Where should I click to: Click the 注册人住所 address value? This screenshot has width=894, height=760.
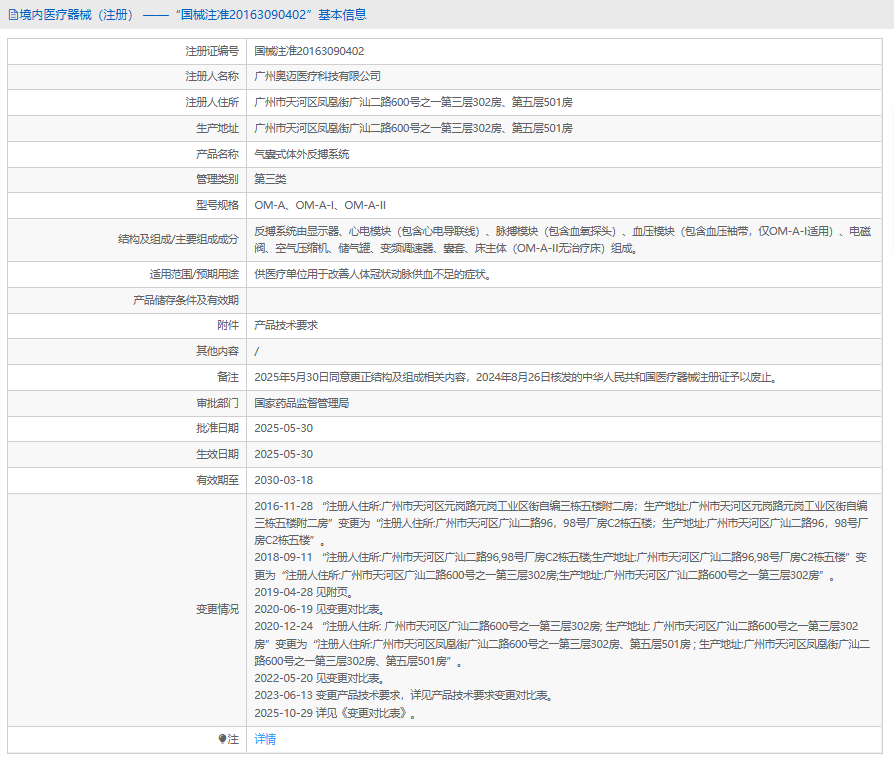(x=413, y=103)
